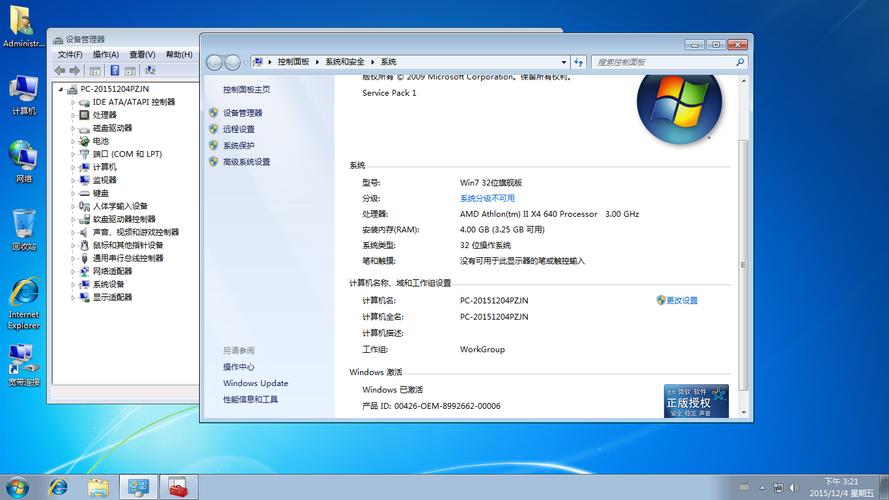Open the address bar history dropdown arrow
The image size is (889, 500).
click(564, 62)
